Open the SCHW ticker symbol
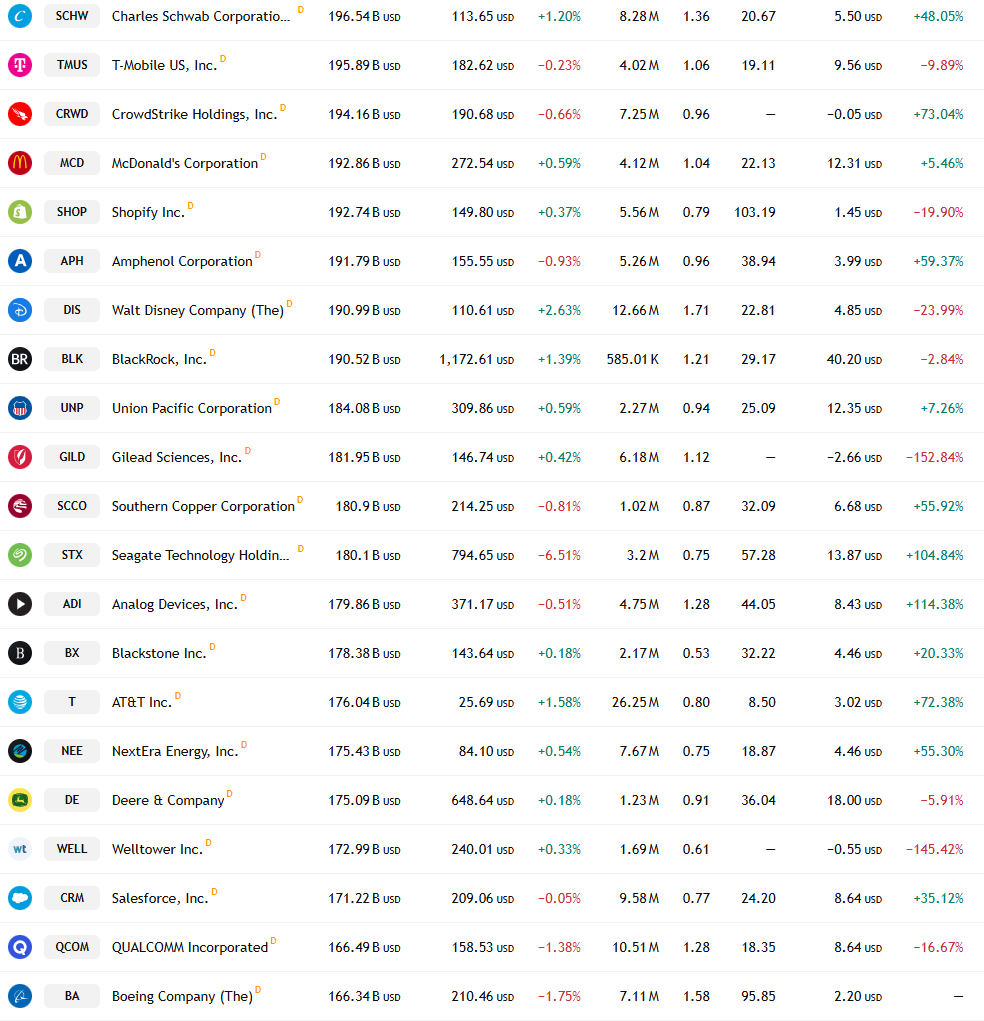This screenshot has width=984, height=1021. (x=72, y=16)
